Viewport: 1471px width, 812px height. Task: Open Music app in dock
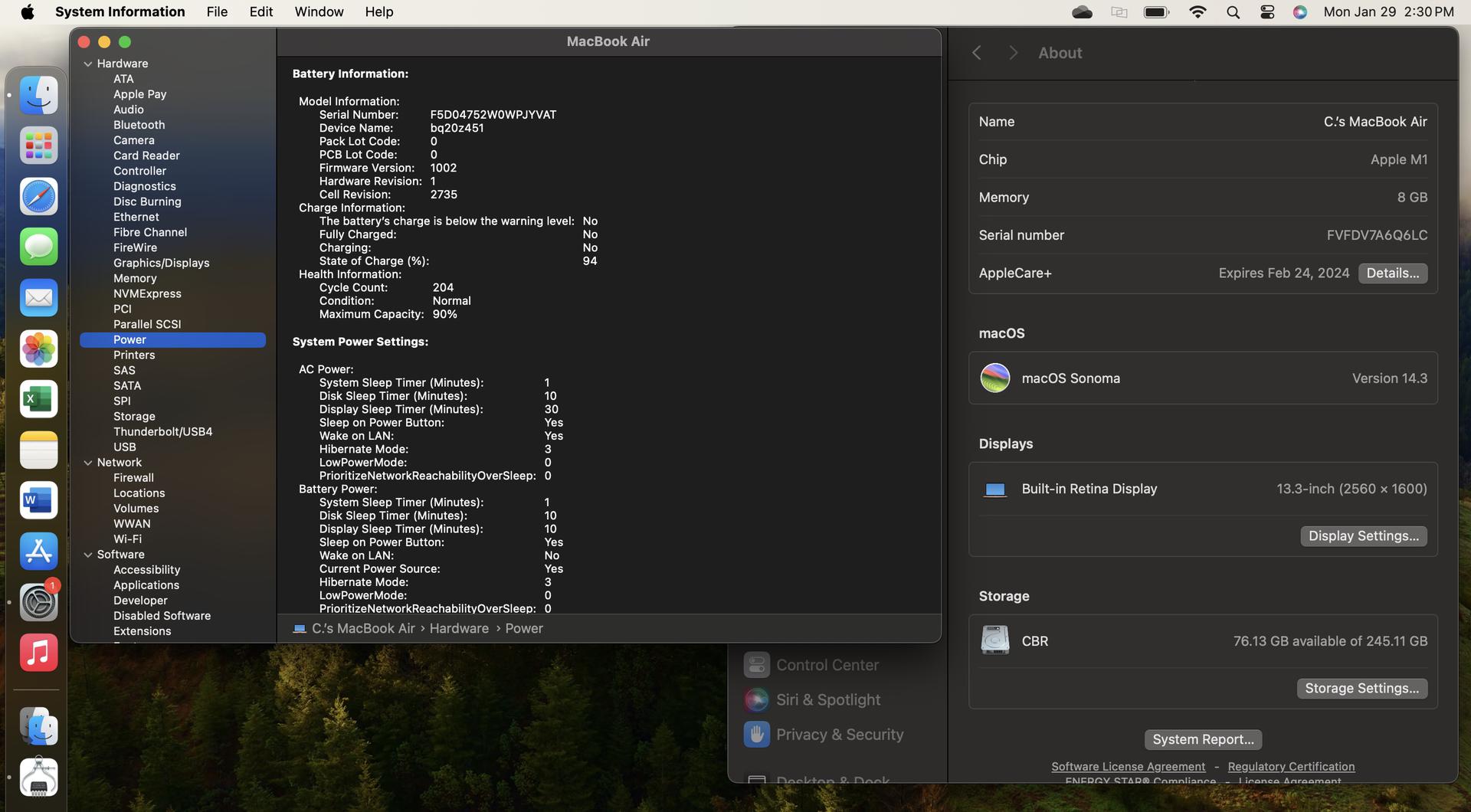[38, 653]
